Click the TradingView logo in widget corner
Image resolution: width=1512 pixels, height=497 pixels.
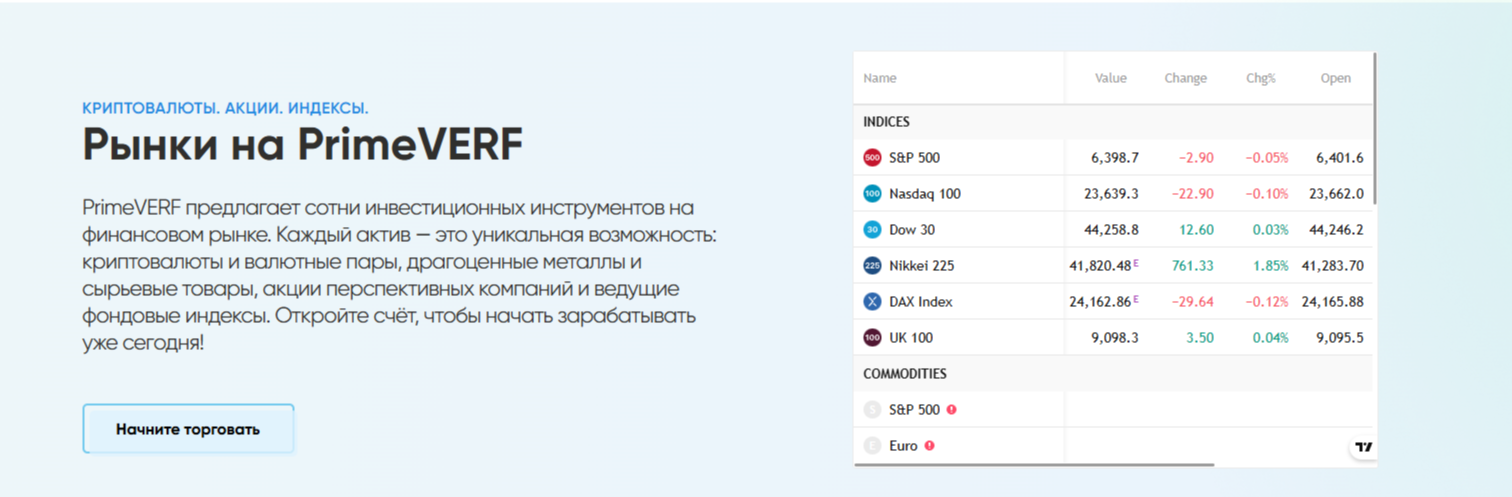coord(1363,447)
